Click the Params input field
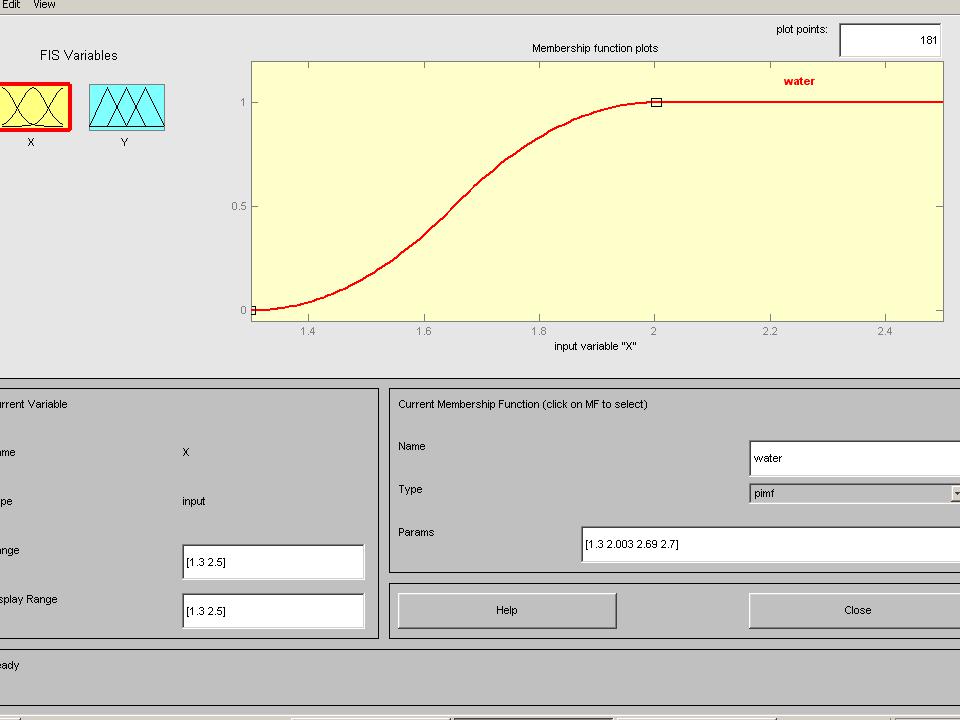 coord(771,544)
